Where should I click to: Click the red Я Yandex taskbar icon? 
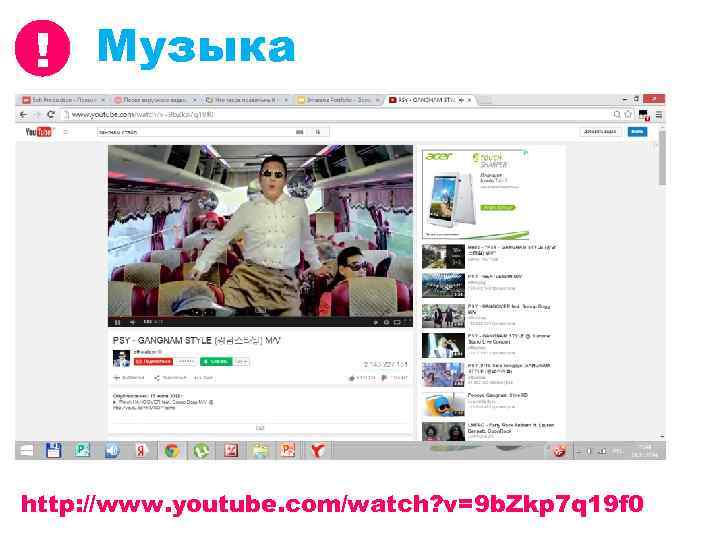click(x=141, y=451)
